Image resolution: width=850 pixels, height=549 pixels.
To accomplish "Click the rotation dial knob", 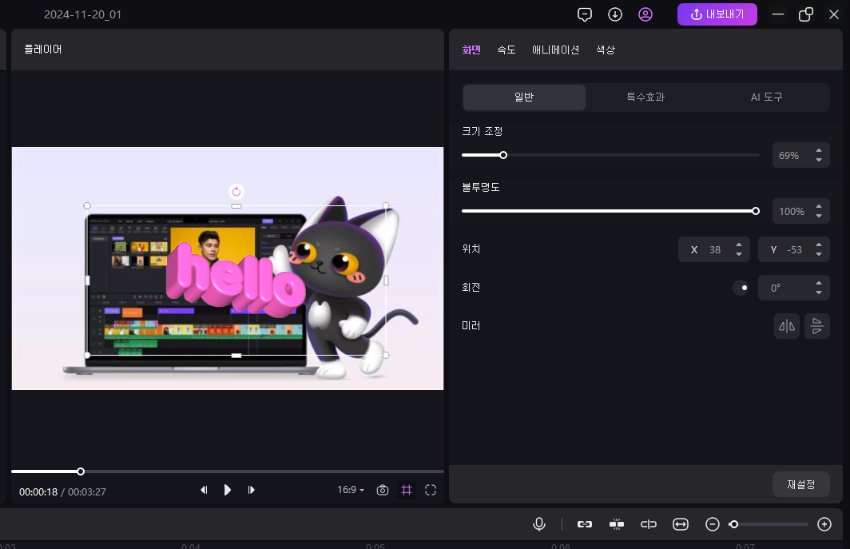I will (x=741, y=288).
